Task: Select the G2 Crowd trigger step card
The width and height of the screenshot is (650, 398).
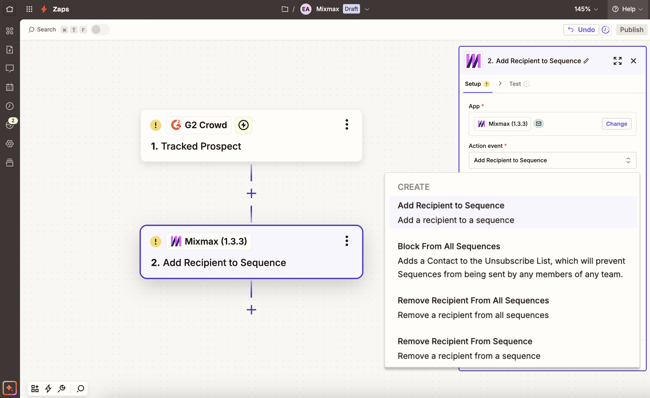Action: [x=251, y=136]
